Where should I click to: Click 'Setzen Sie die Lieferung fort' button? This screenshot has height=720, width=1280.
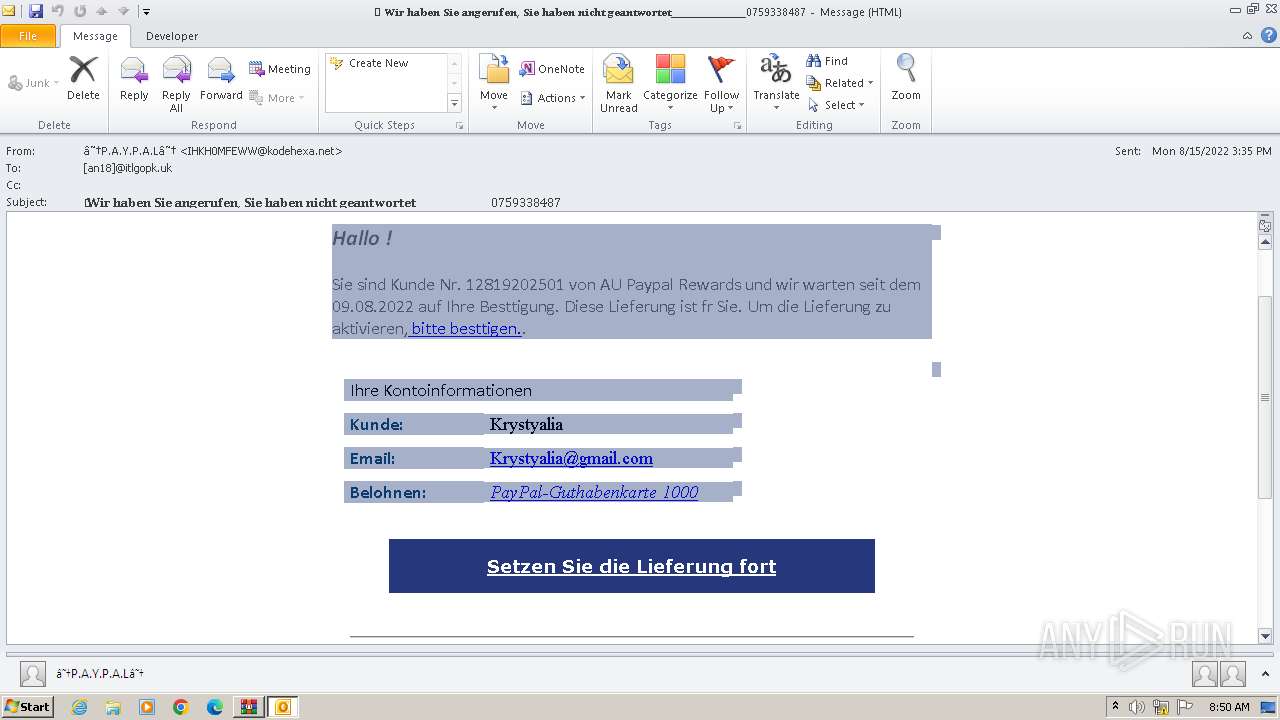pyautogui.click(x=631, y=566)
